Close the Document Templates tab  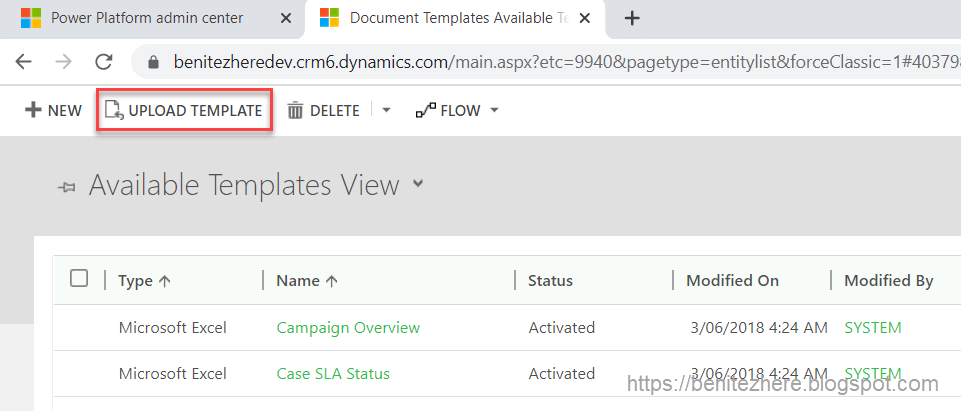585,18
